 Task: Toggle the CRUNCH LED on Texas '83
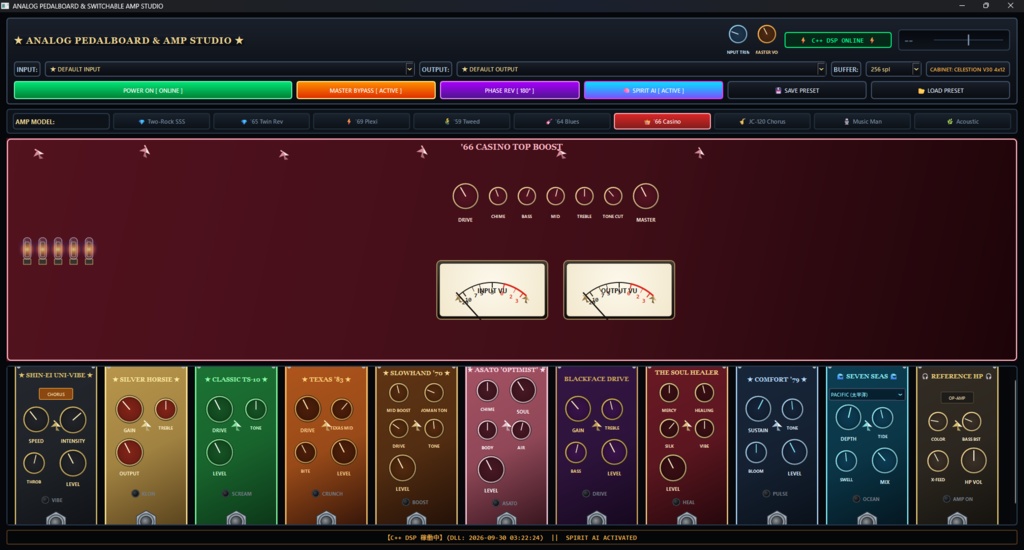[x=315, y=493]
